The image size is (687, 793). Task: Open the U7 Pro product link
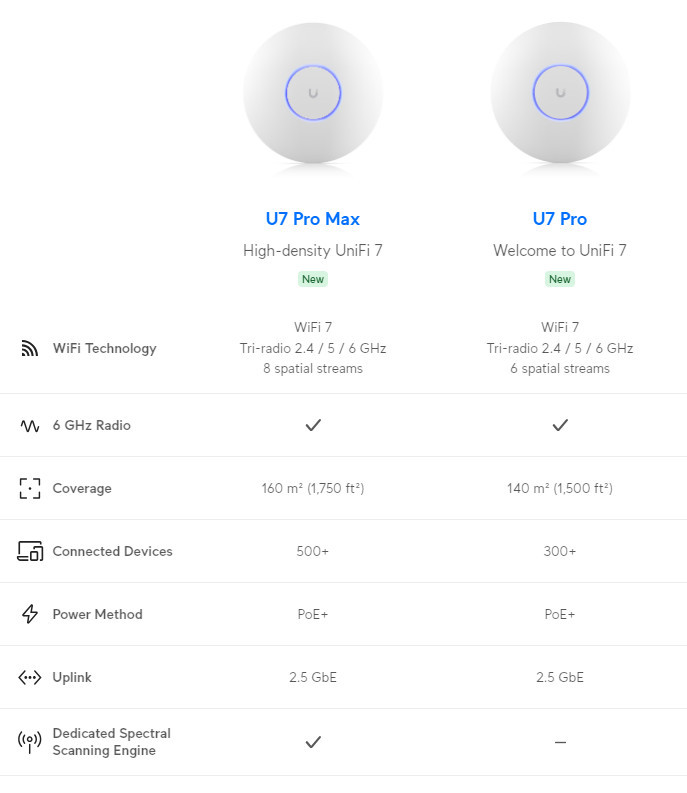[x=560, y=219]
